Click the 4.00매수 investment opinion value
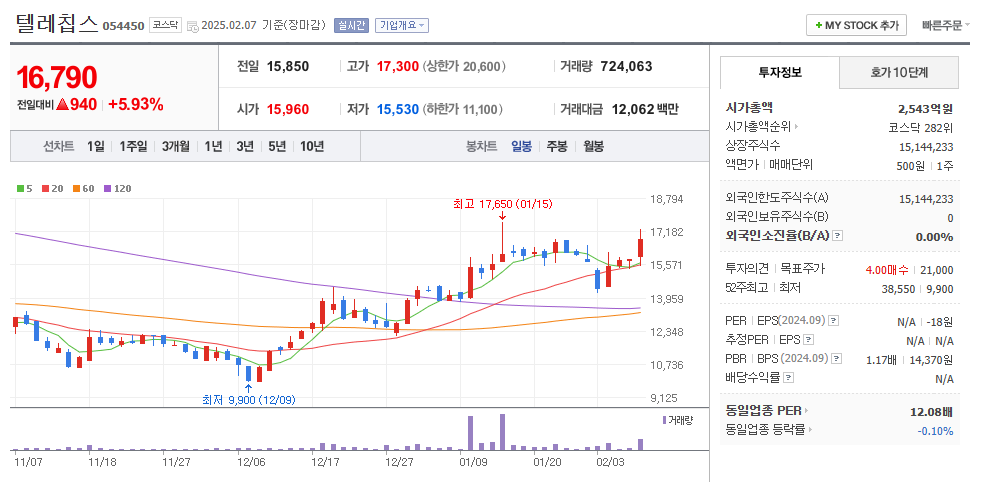 [887, 270]
